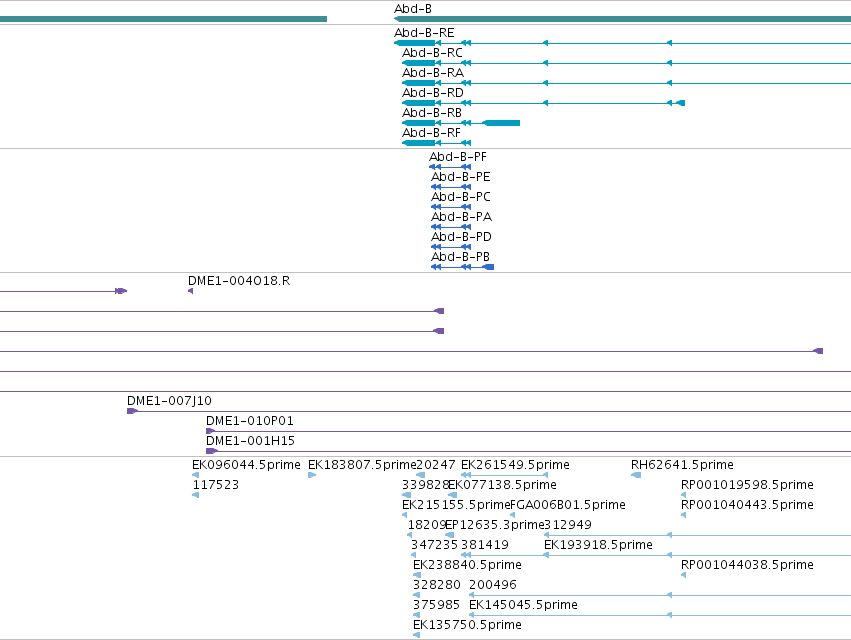Click the 375985 feature label

pyautogui.click(x=436, y=606)
